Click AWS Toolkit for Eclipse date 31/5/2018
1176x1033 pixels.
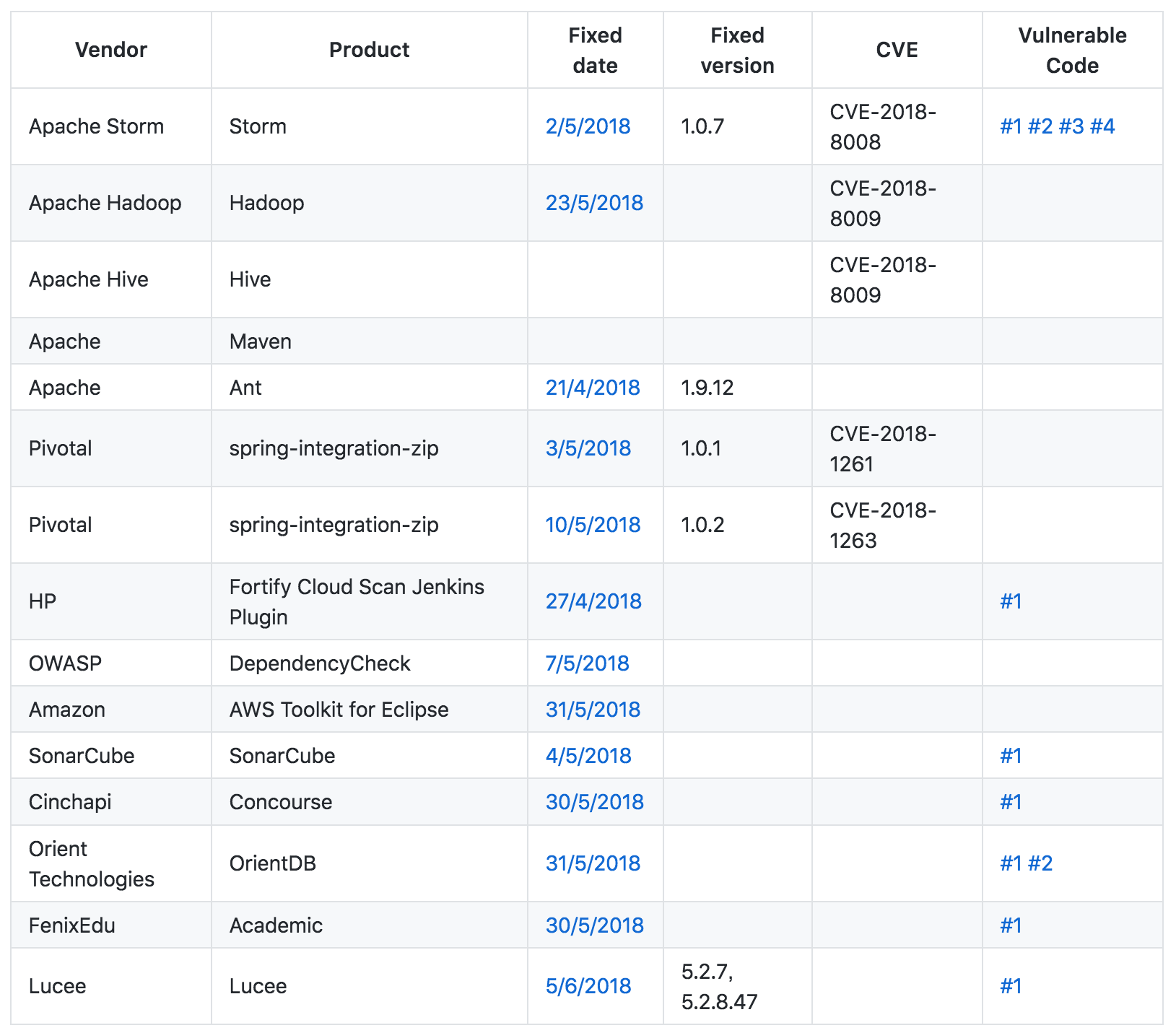click(593, 709)
